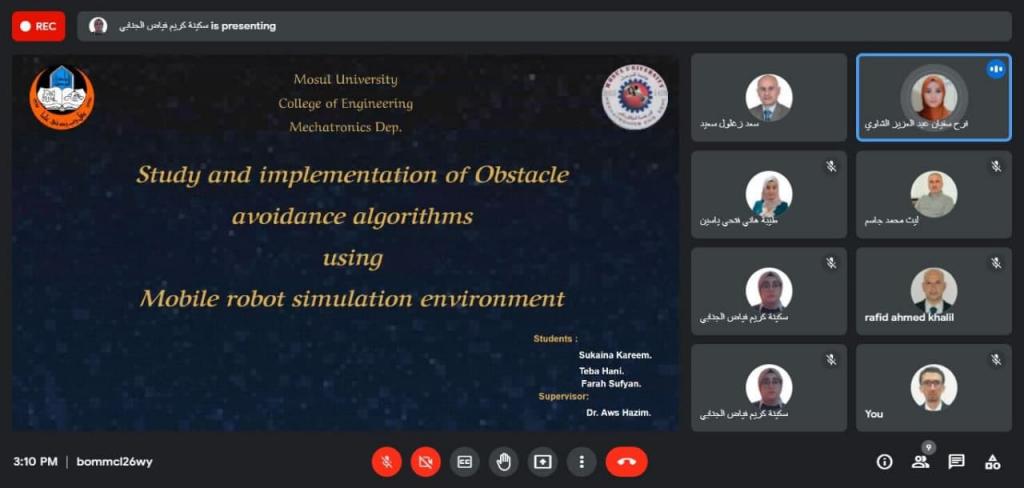Click the shared presentation slide
Screen dimensions: 1024x488
point(345,243)
